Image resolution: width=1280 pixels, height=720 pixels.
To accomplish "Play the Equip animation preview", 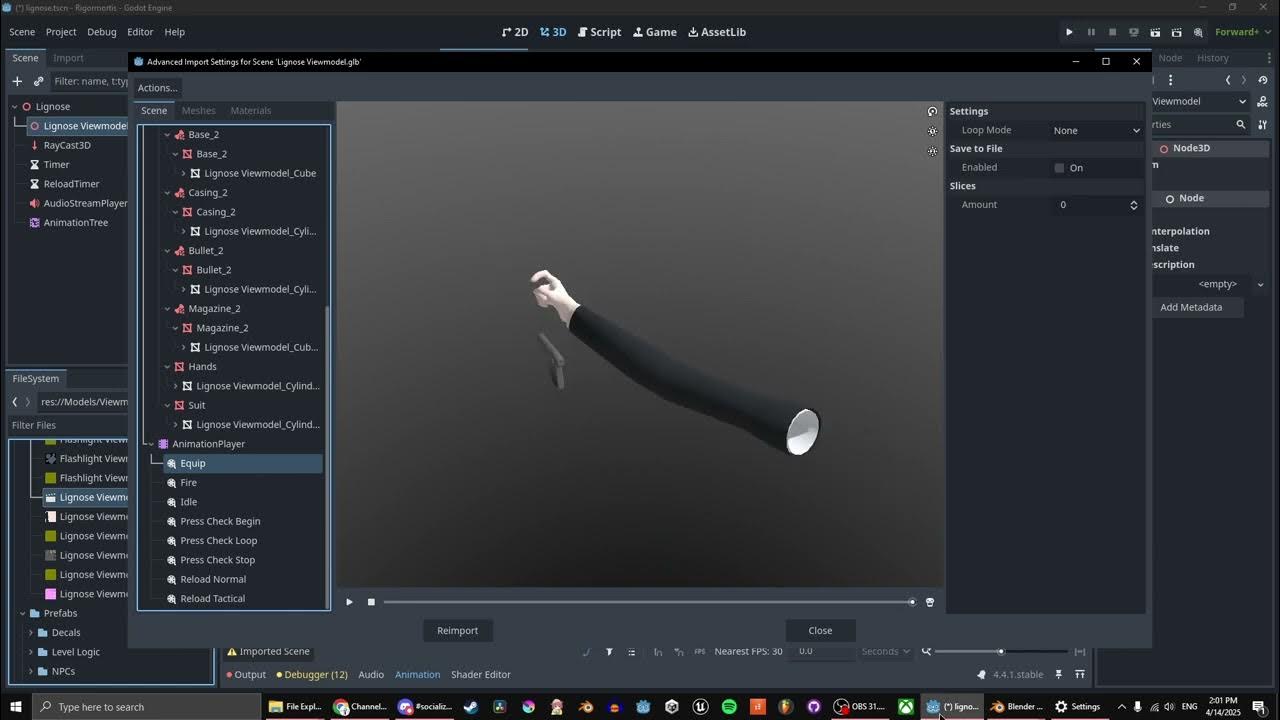I will click(x=349, y=602).
